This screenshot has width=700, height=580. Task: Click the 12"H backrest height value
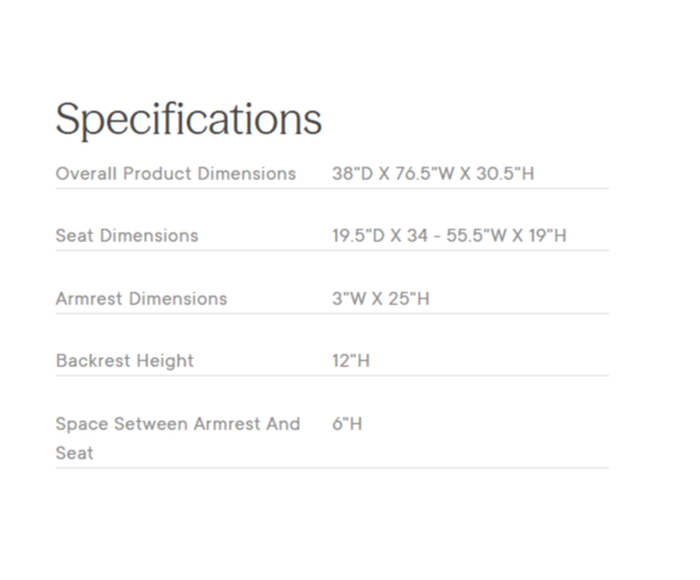(x=351, y=361)
